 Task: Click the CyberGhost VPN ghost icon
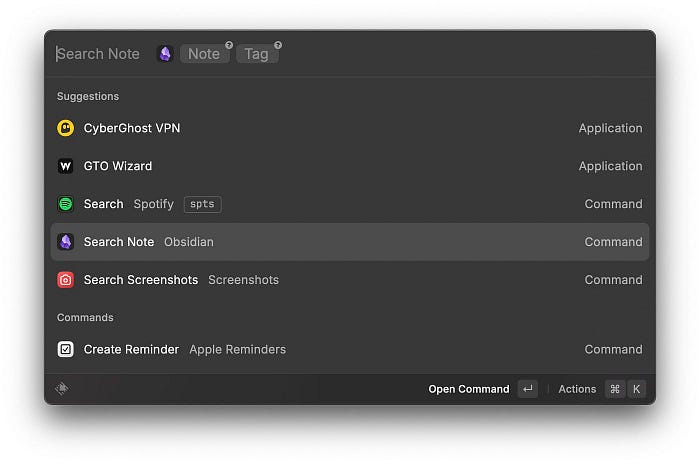66,128
